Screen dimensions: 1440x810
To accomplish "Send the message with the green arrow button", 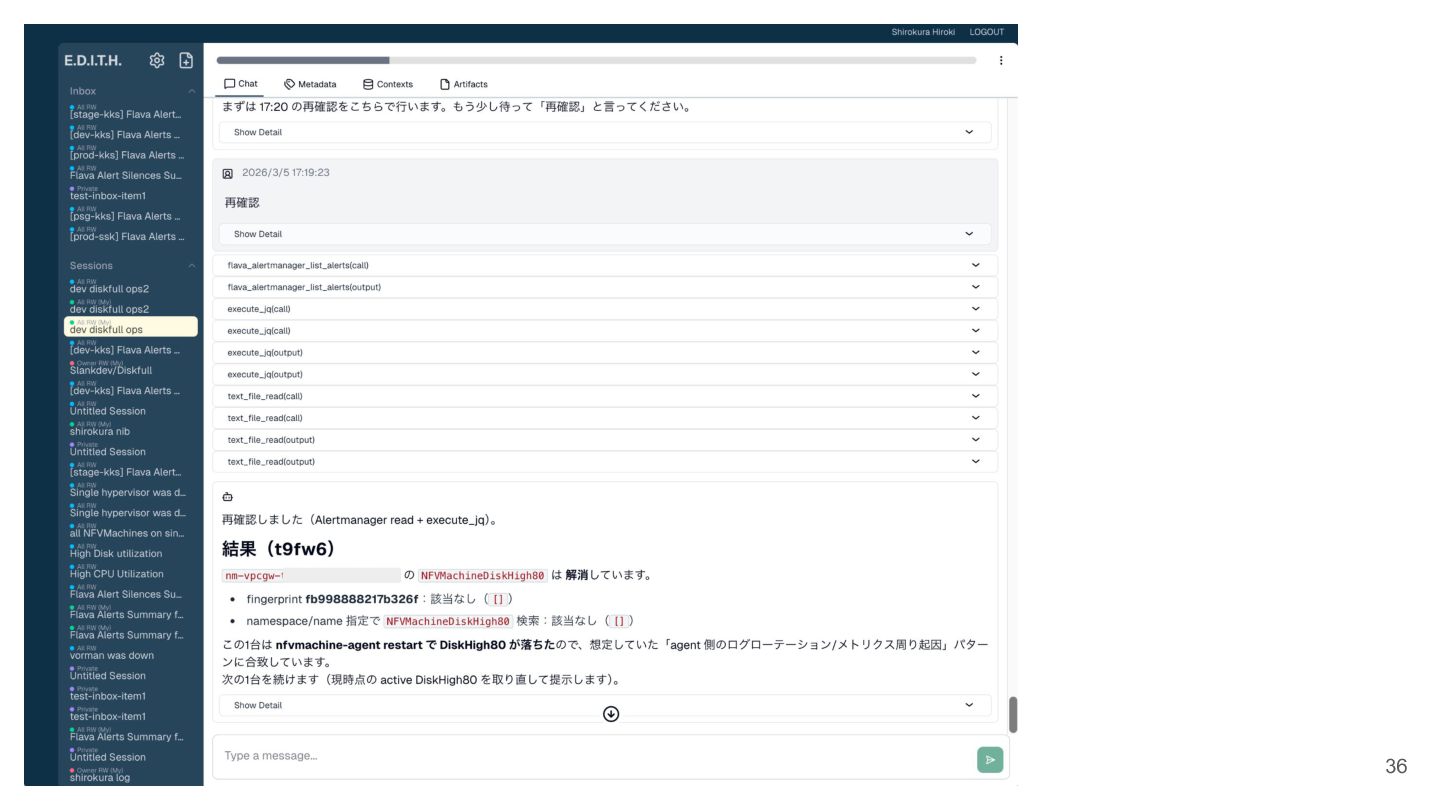I will (990, 760).
